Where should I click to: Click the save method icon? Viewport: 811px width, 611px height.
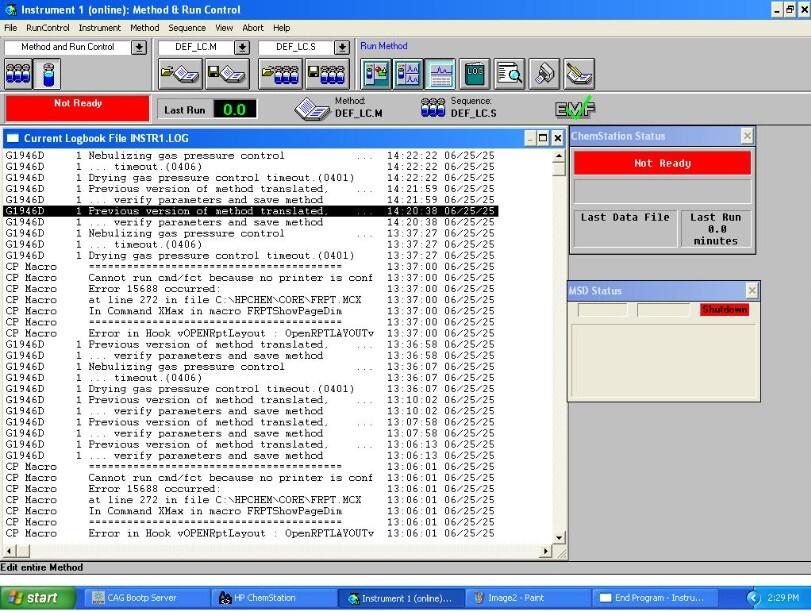(226, 73)
